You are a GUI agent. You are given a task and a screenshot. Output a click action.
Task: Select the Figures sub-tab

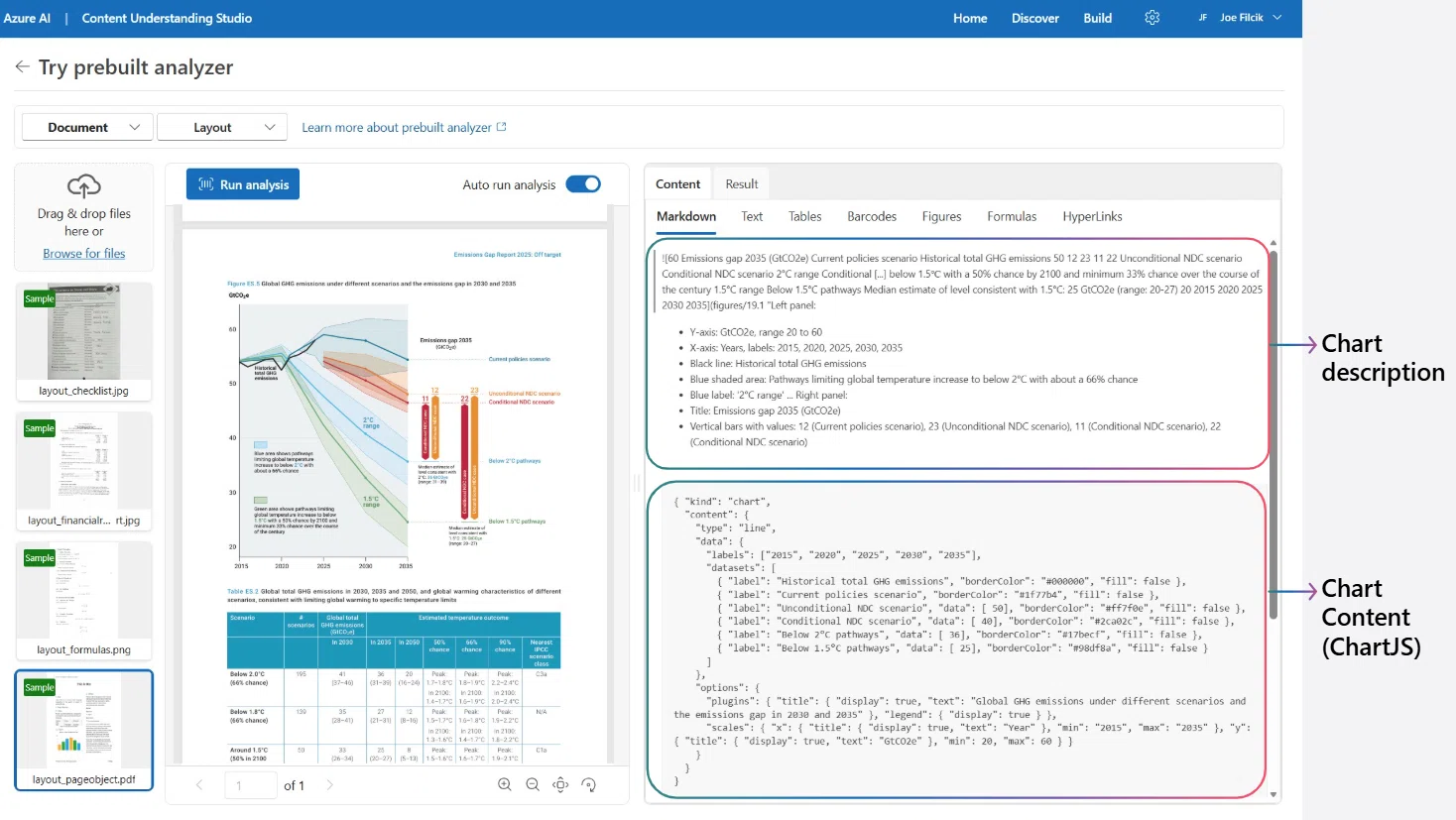941,216
